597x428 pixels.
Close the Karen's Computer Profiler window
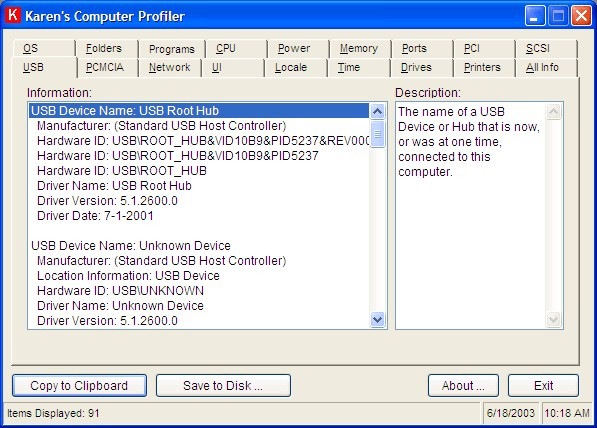(x=581, y=16)
